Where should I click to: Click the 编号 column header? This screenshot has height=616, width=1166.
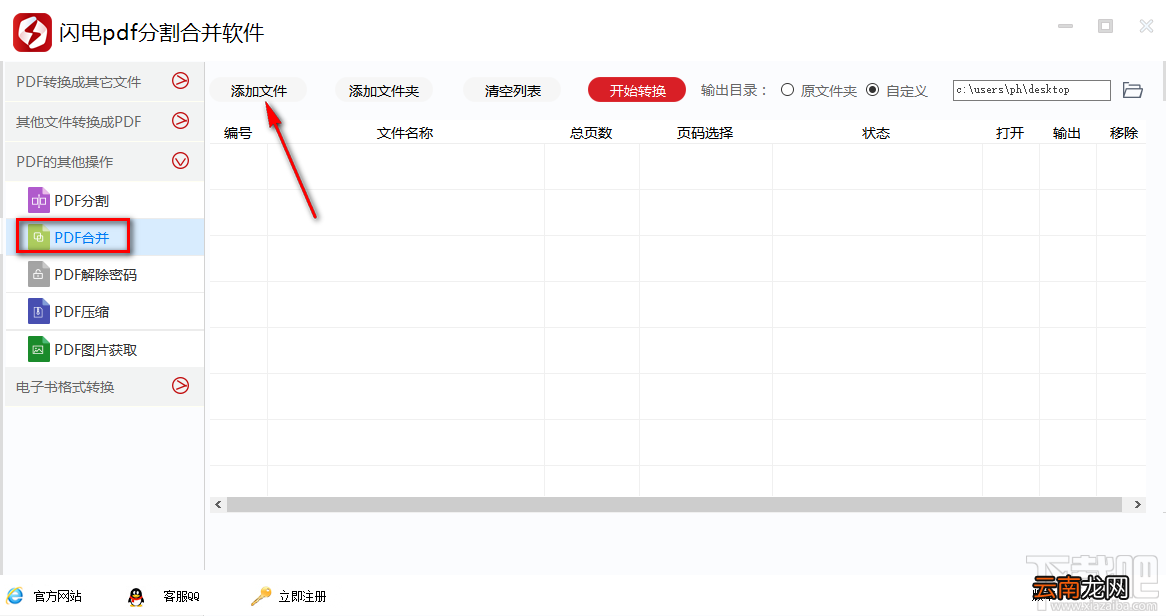click(238, 132)
